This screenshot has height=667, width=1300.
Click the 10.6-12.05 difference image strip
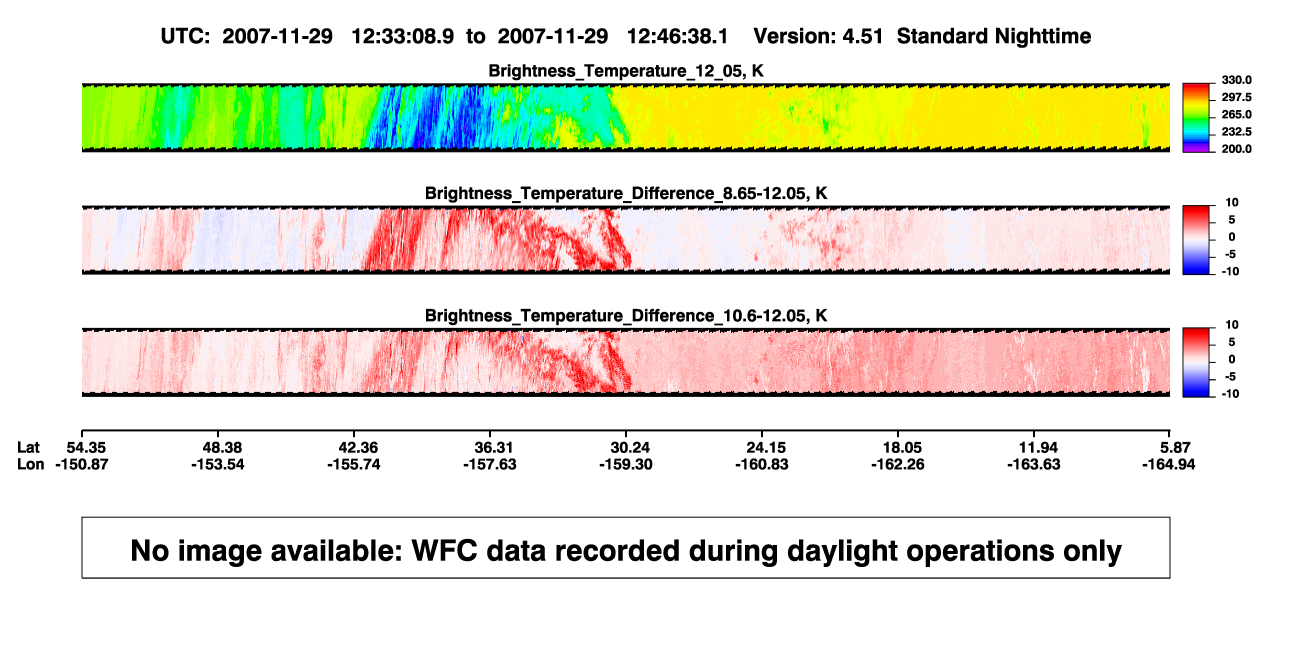[x=626, y=362]
